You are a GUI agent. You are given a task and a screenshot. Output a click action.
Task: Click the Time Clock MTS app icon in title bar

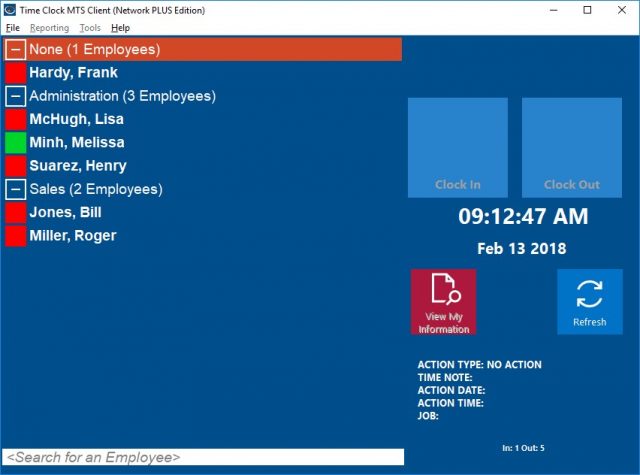pyautogui.click(x=11, y=10)
